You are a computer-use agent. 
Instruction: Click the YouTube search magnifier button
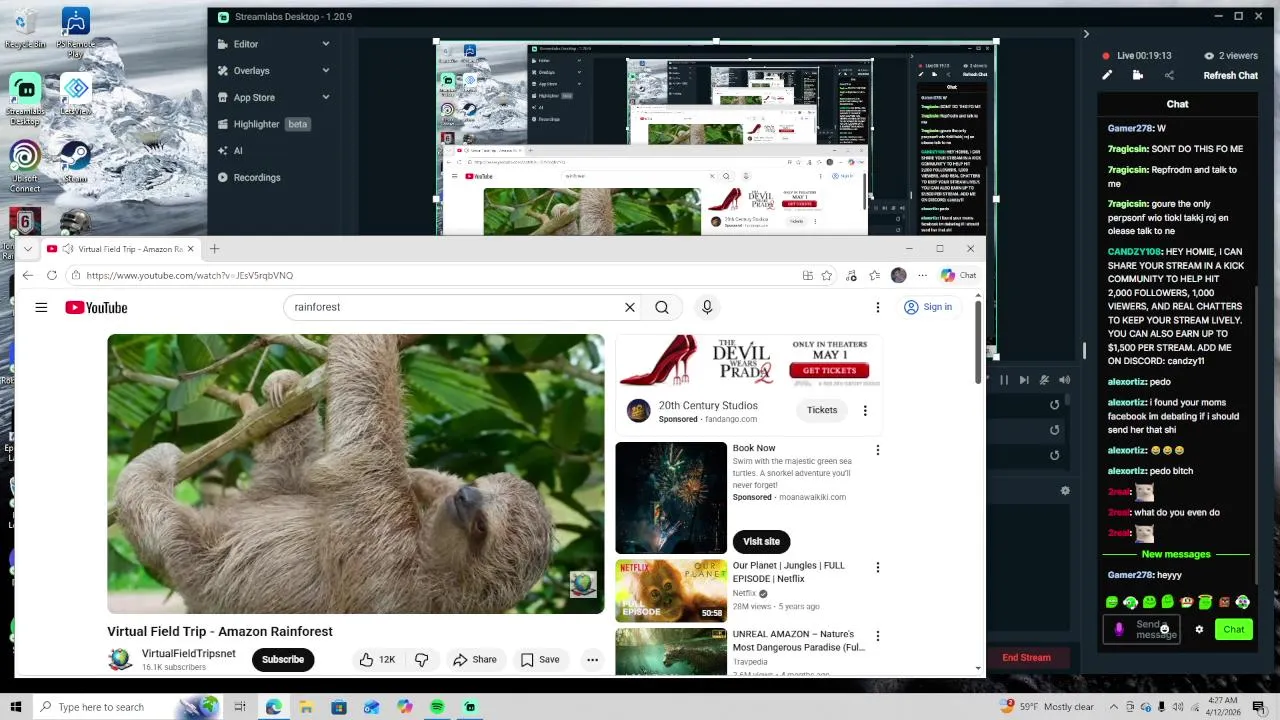[x=662, y=307]
